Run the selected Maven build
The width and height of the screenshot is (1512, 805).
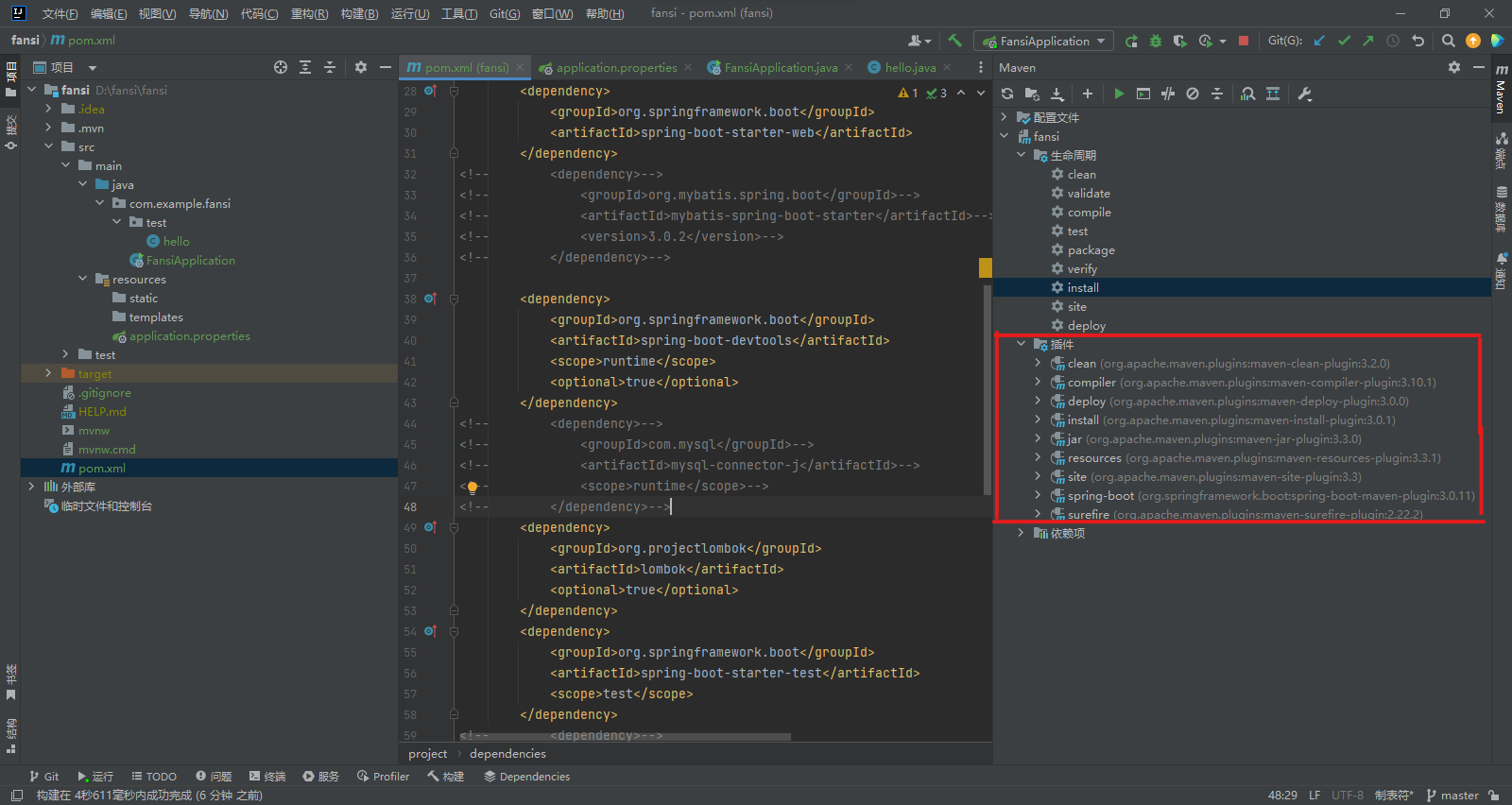coord(1119,94)
